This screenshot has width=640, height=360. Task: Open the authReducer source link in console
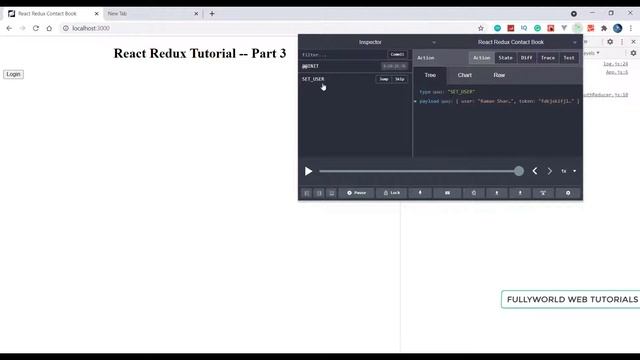[x=606, y=95]
